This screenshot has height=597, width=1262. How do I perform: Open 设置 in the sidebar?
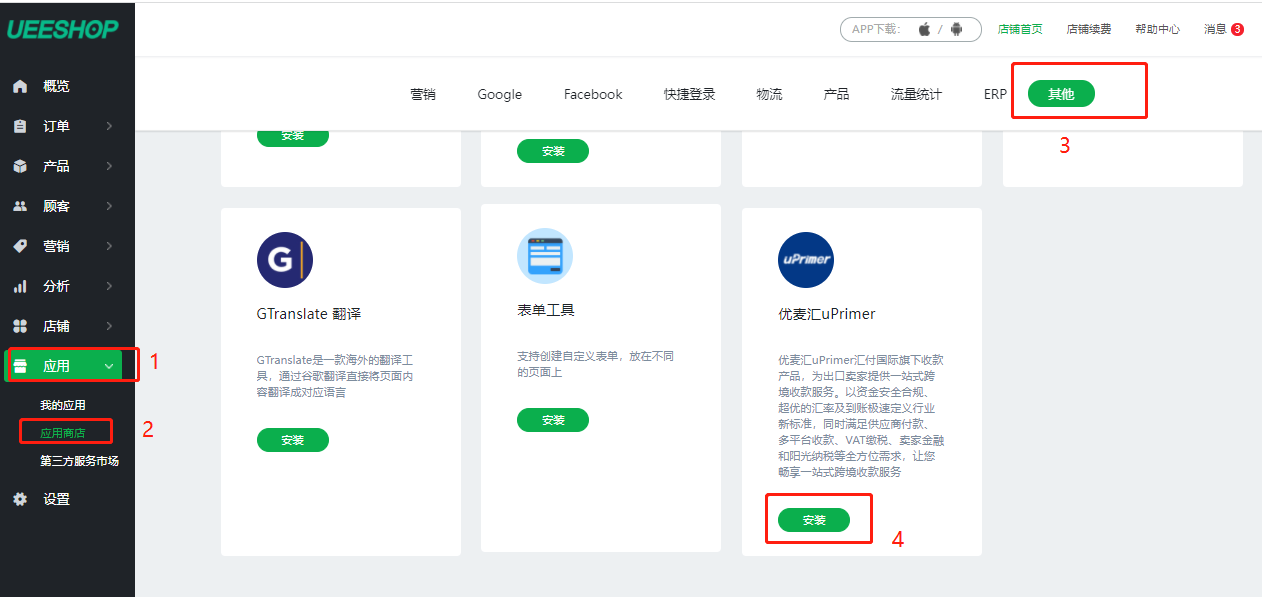coord(56,499)
